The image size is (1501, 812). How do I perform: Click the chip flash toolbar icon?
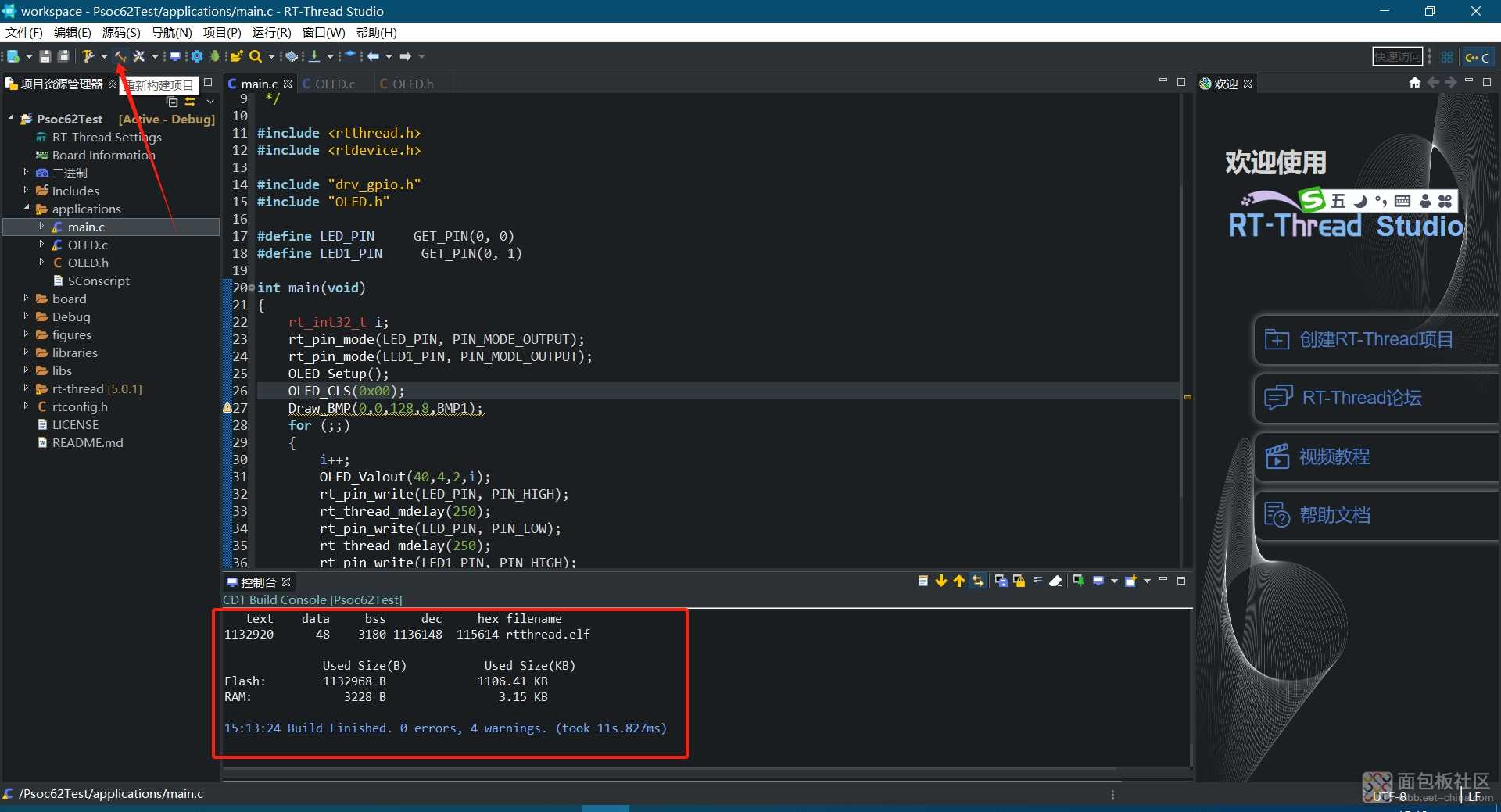click(x=292, y=56)
